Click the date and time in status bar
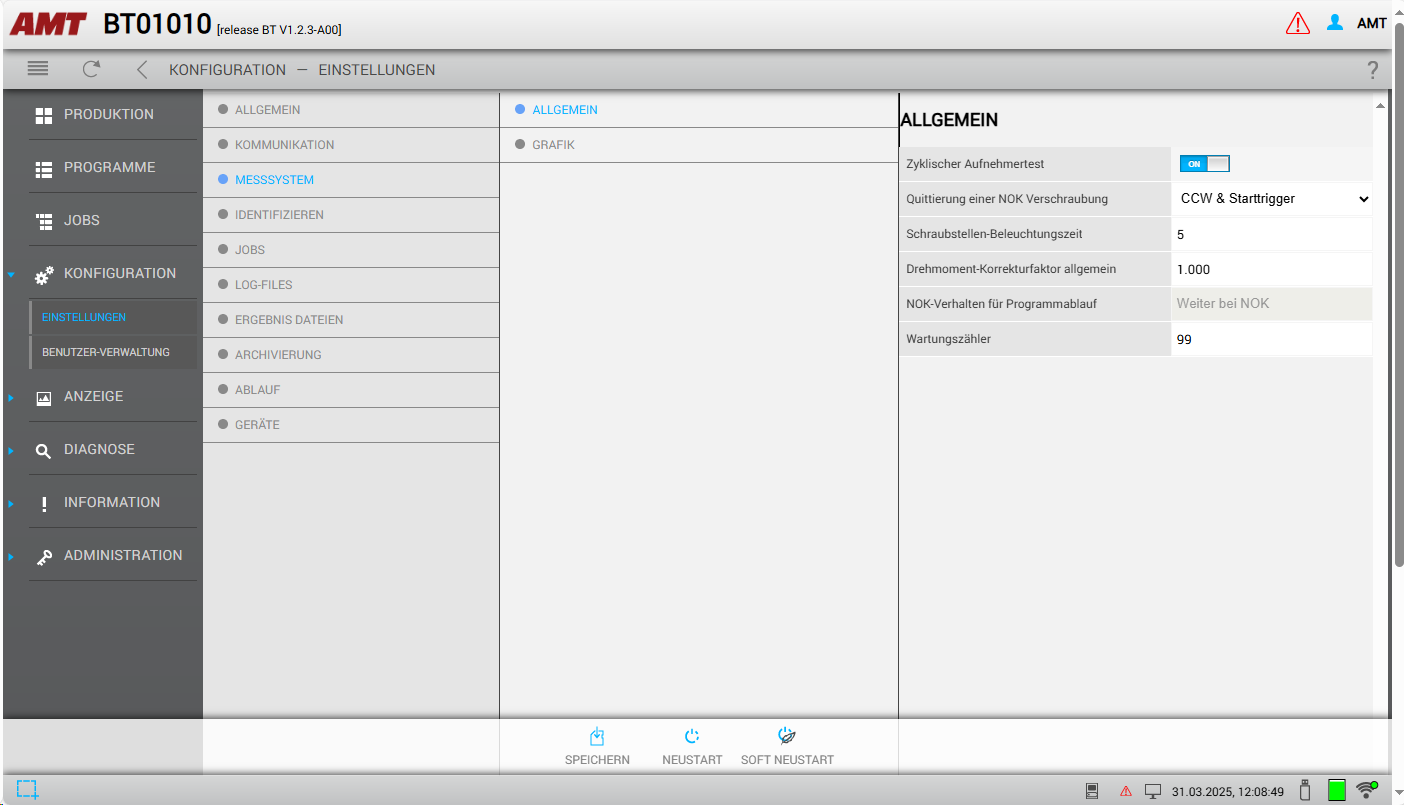Image resolution: width=1404 pixels, height=805 pixels. (1228, 791)
